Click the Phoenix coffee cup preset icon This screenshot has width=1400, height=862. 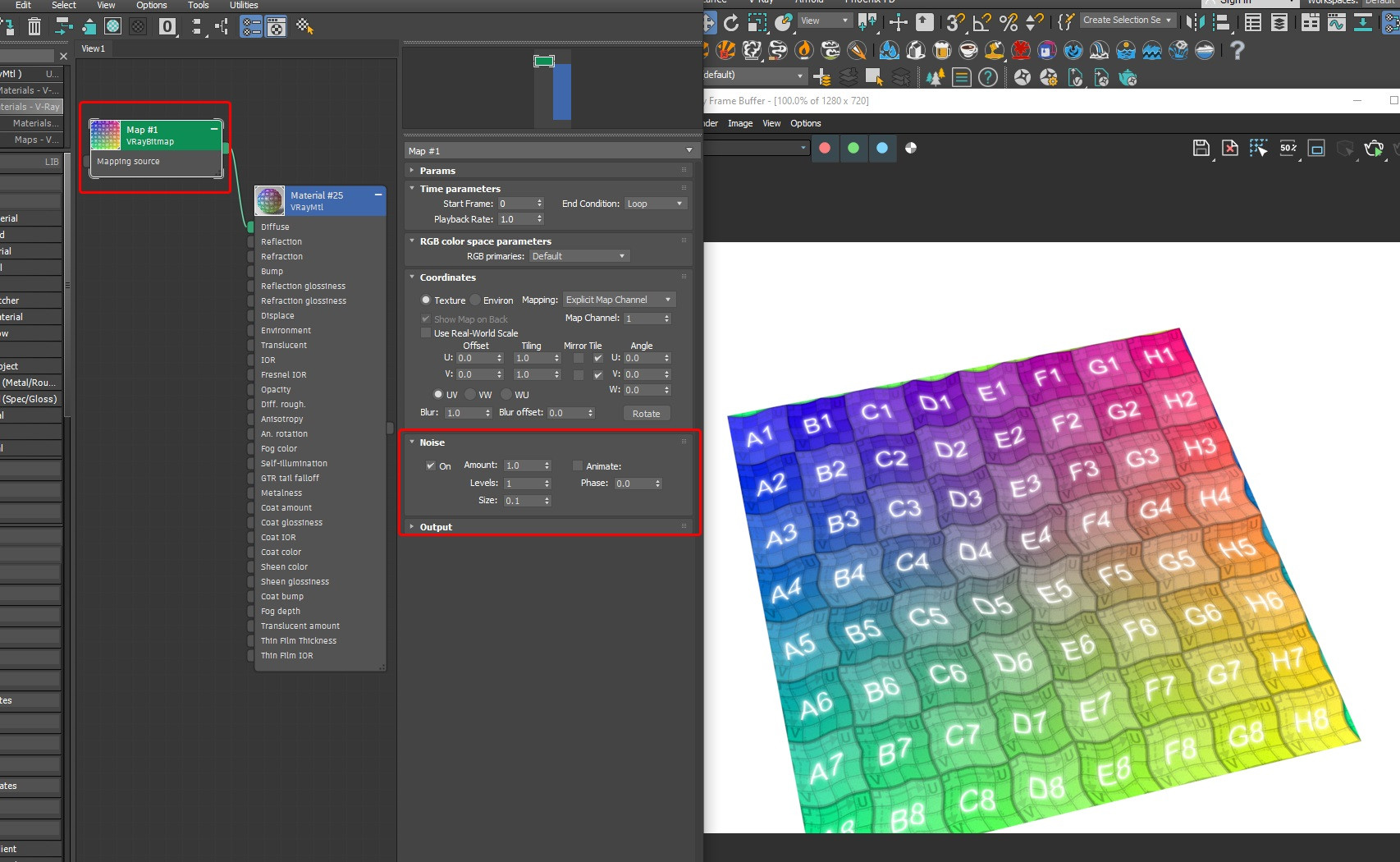click(x=968, y=50)
